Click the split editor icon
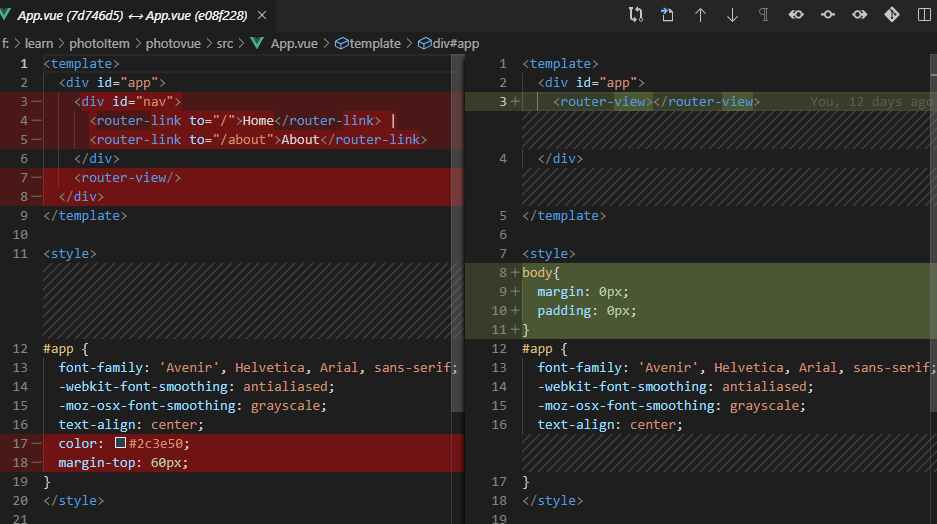 [x=924, y=15]
